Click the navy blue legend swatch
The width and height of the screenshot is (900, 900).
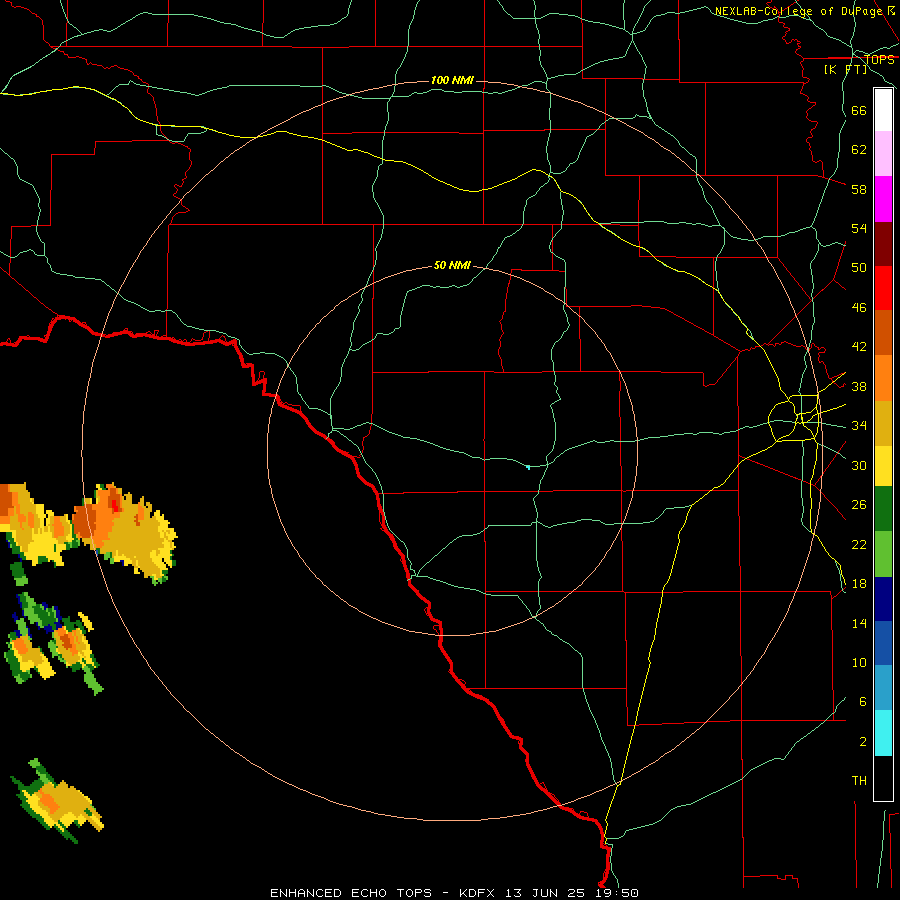tap(883, 599)
